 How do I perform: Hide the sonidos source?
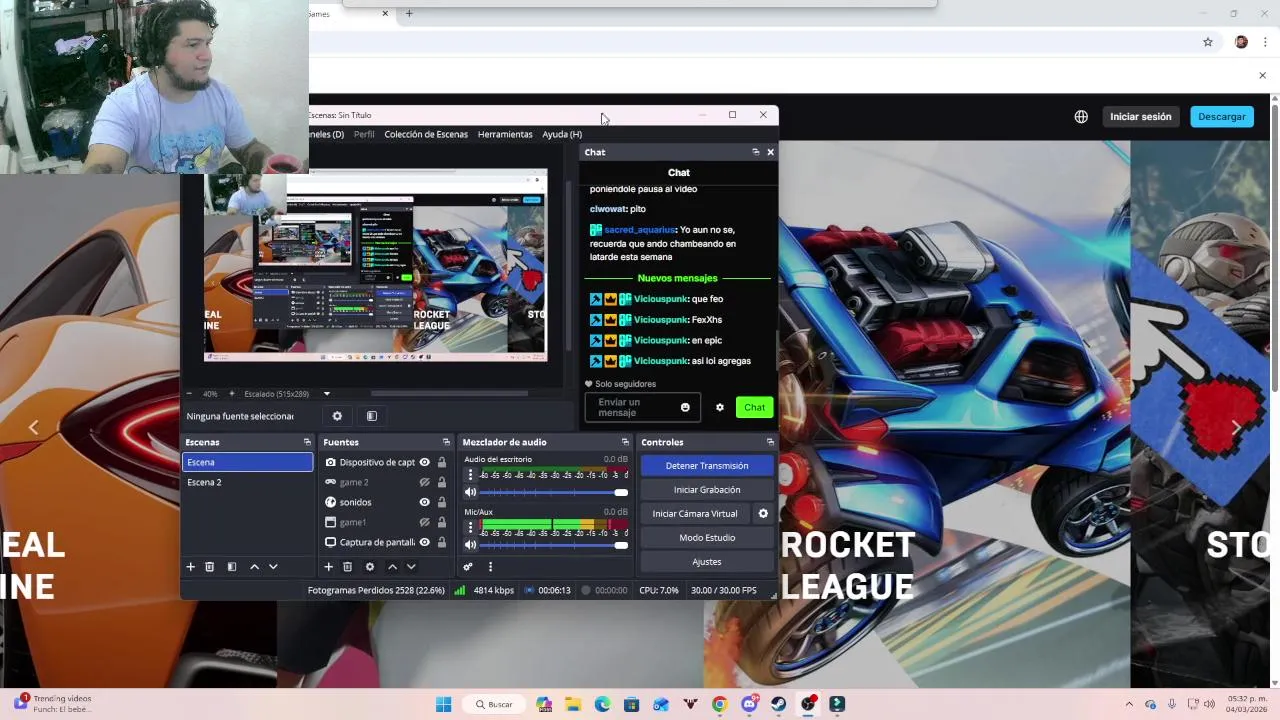point(424,502)
